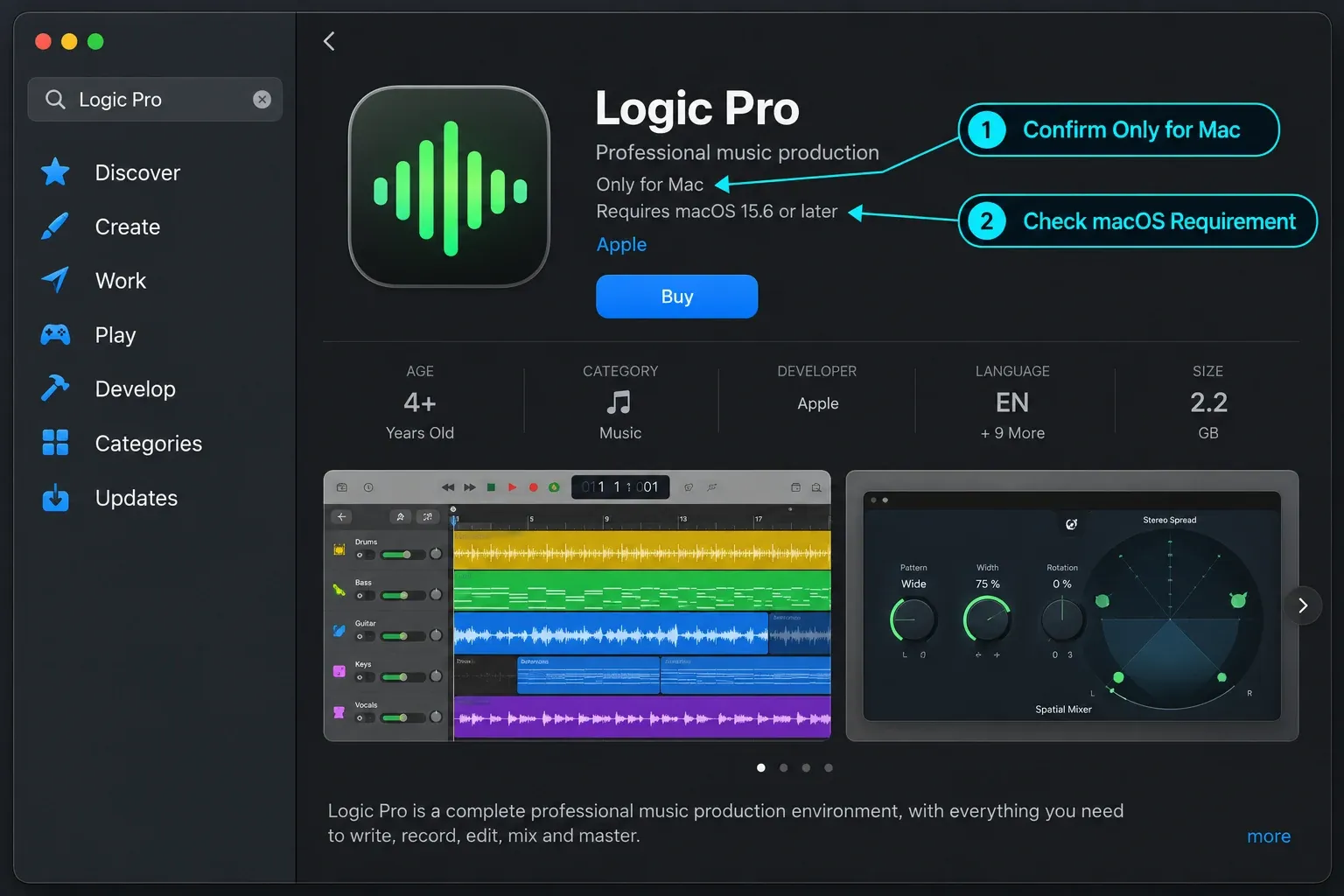Open the Play section with gamepad icon

tap(115, 335)
